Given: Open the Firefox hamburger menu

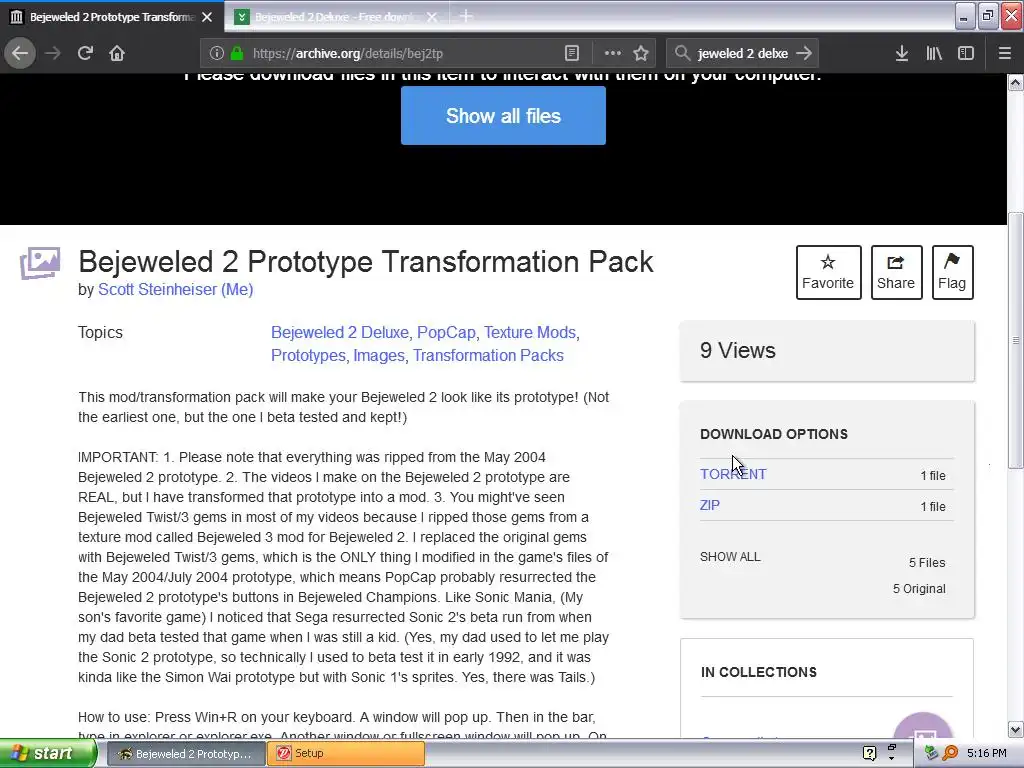Looking at the screenshot, I should [1004, 53].
